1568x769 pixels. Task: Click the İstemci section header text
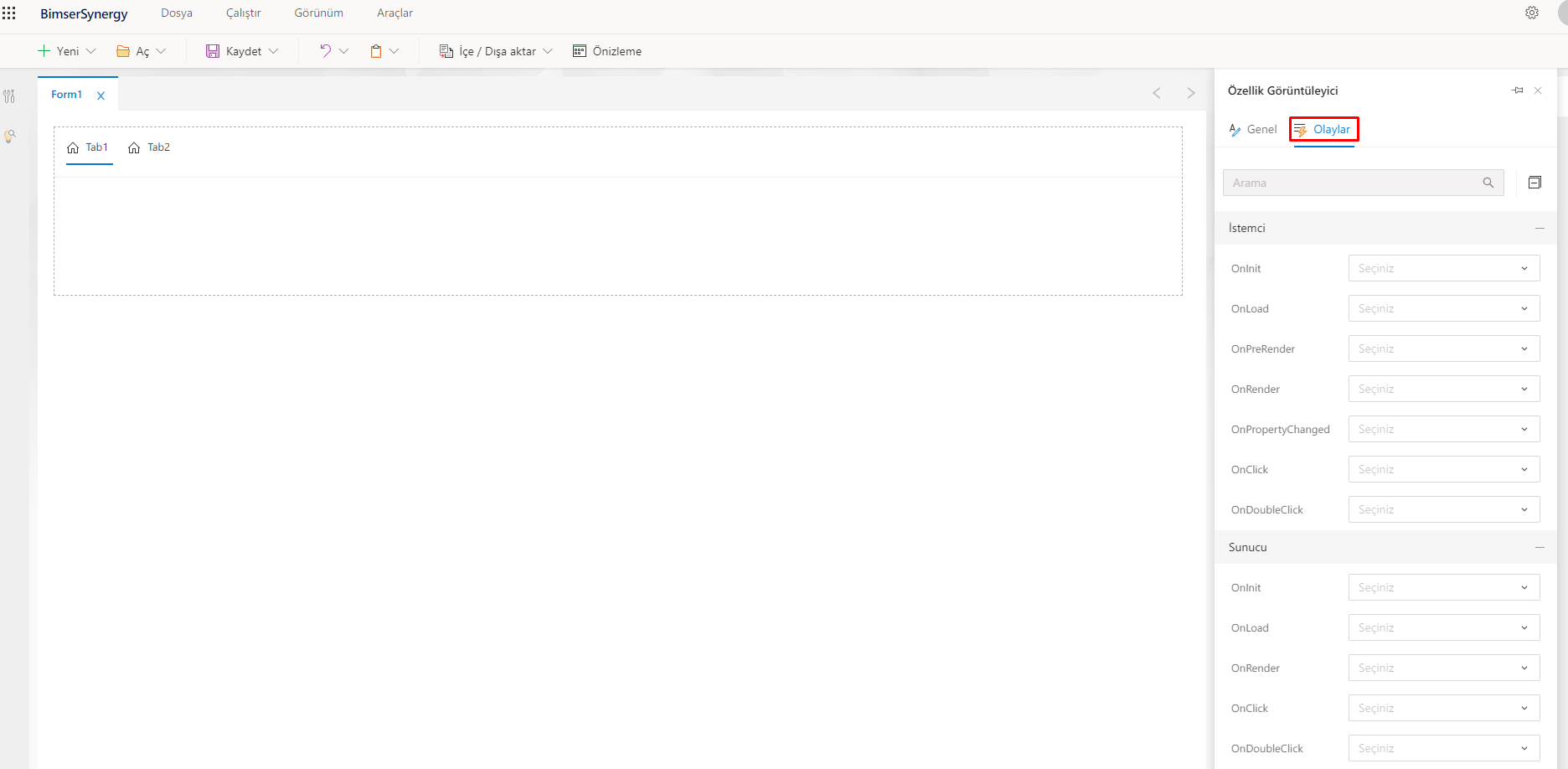[x=1247, y=228]
